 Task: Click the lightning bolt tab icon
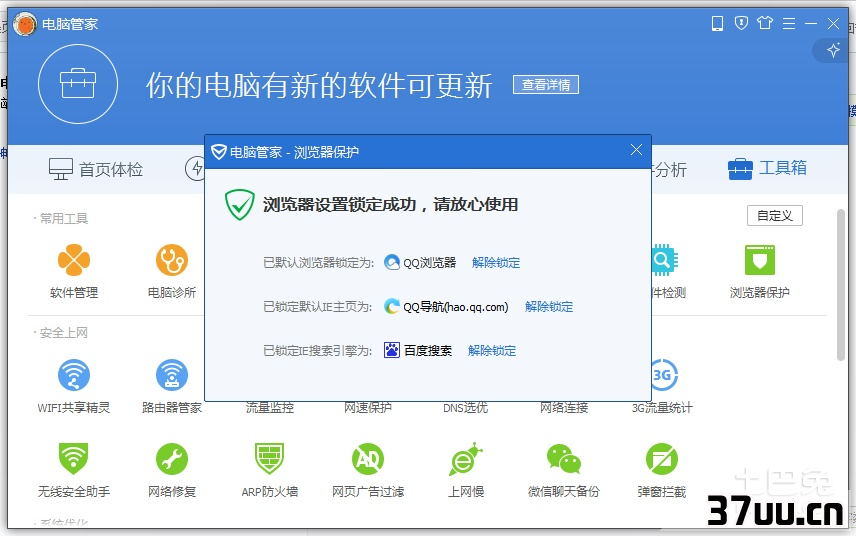[x=195, y=168]
